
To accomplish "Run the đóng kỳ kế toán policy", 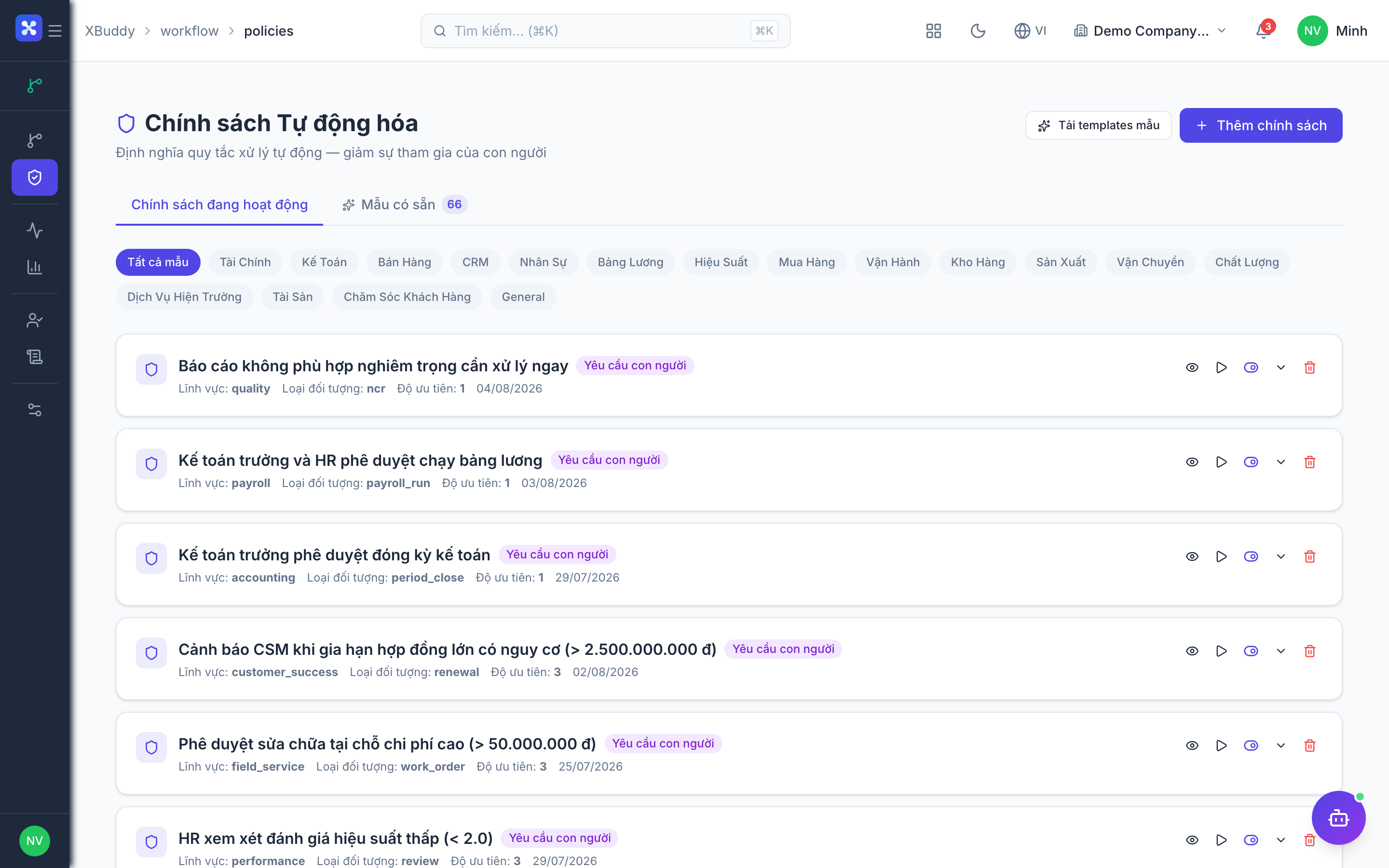I will (x=1221, y=556).
